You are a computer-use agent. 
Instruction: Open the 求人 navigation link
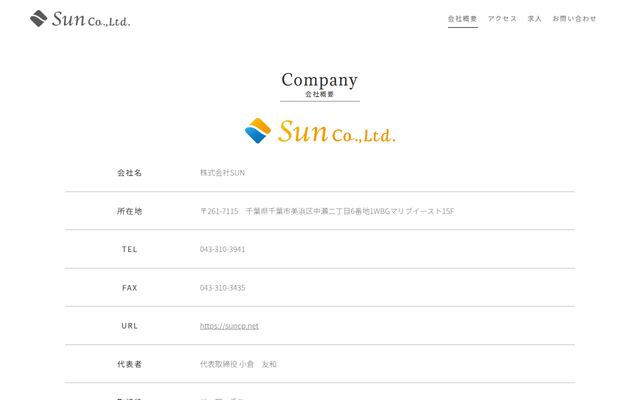point(534,19)
